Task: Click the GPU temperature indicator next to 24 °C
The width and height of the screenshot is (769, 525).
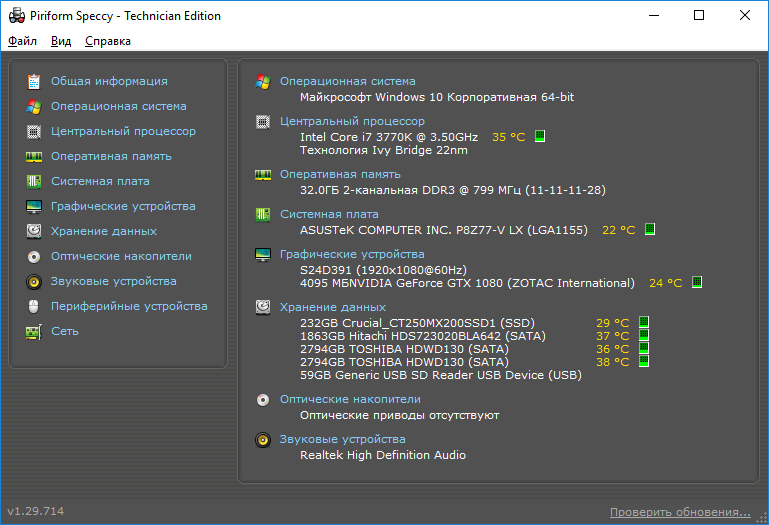Action: [x=697, y=282]
